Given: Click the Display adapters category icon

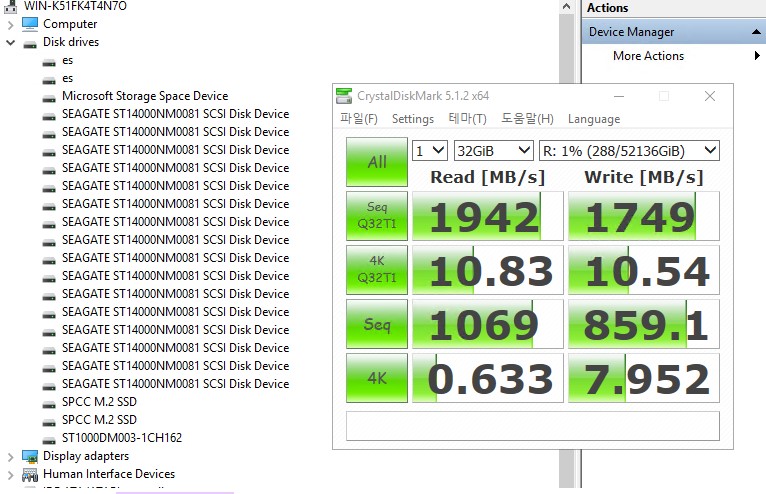Looking at the screenshot, I should coord(30,456).
